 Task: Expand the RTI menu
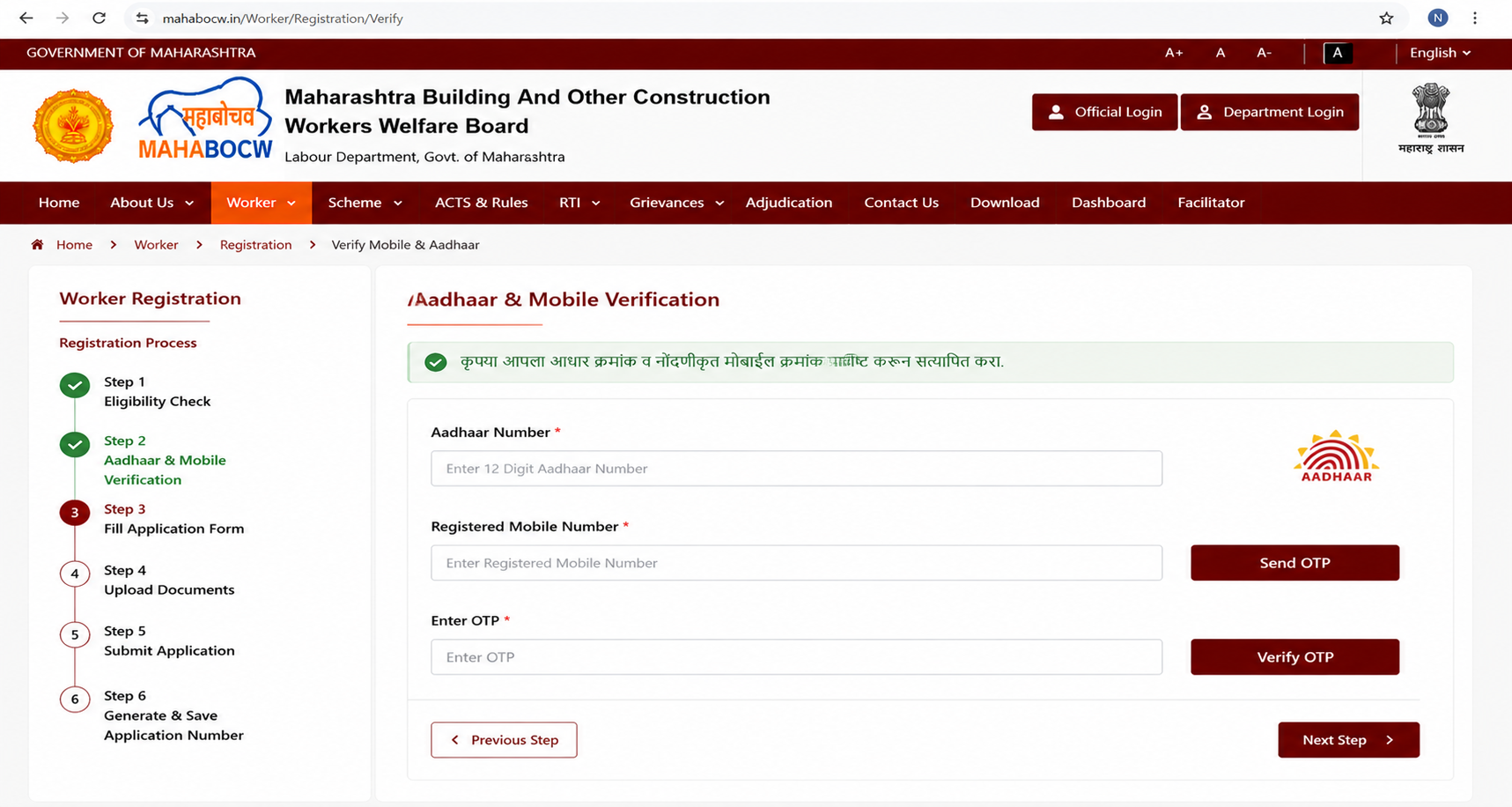pos(579,203)
